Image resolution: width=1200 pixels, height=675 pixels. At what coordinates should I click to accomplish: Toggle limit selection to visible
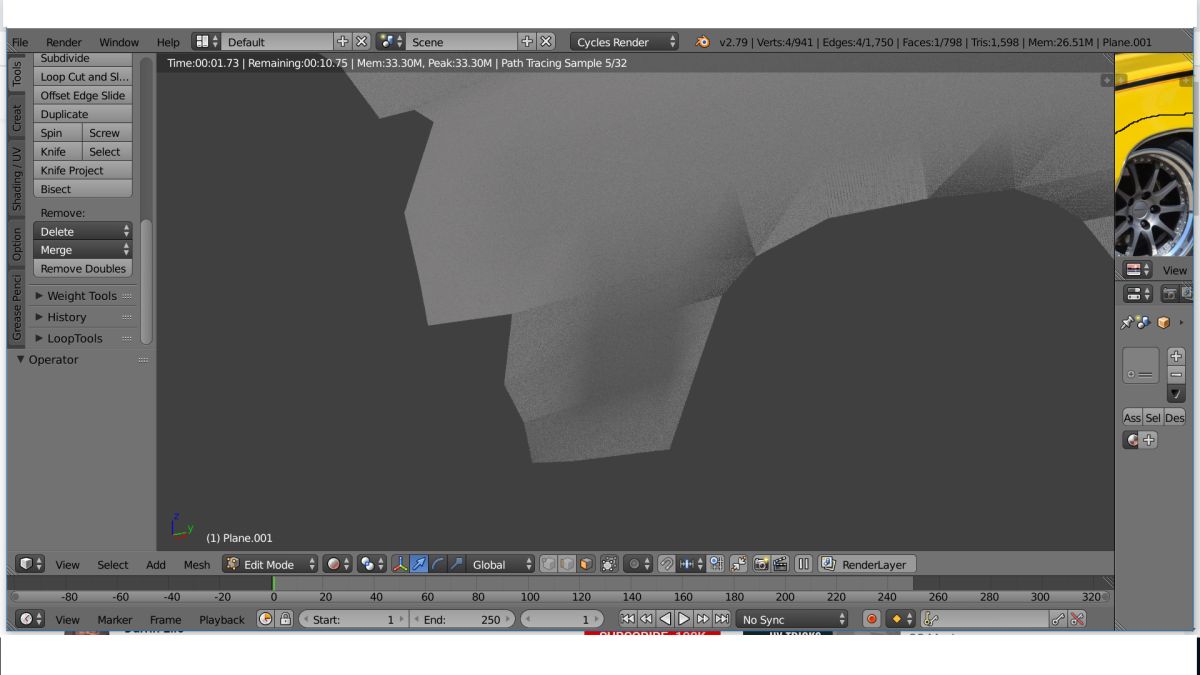pyautogui.click(x=608, y=564)
